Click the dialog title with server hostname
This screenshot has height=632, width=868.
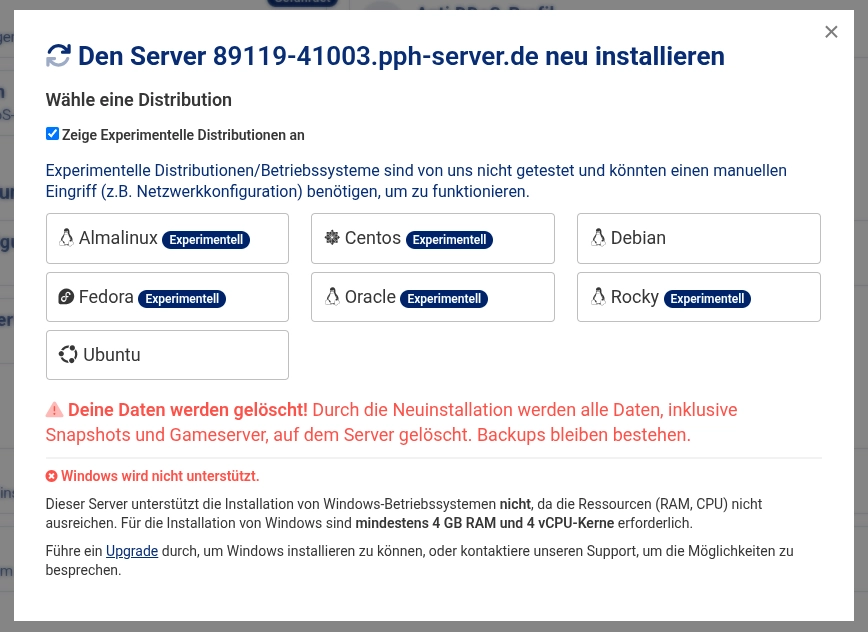tap(401, 56)
